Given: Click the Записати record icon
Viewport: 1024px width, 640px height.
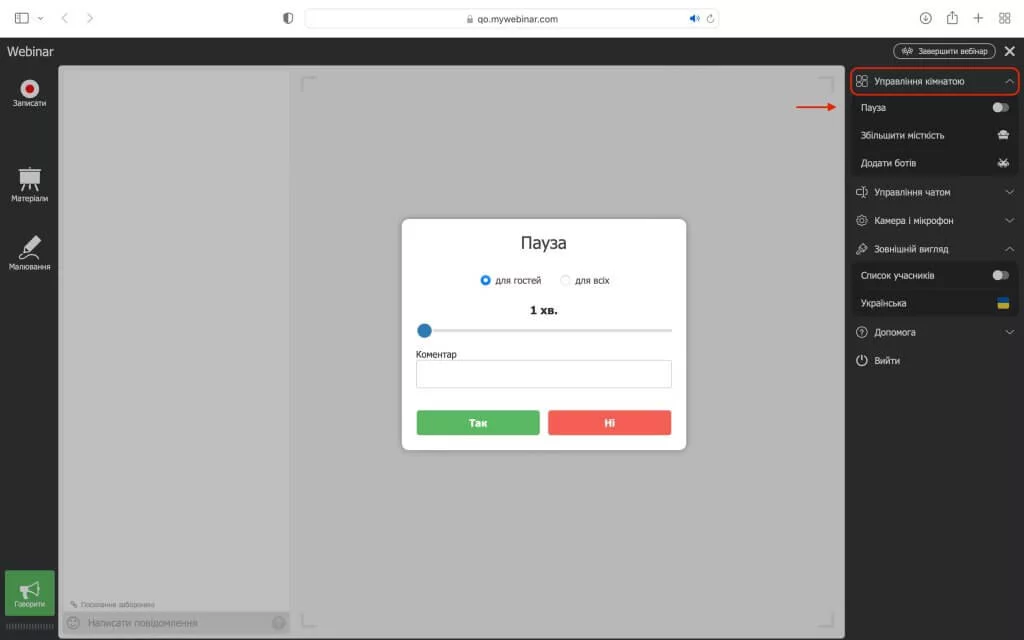Looking at the screenshot, I should pyautogui.click(x=29, y=88).
